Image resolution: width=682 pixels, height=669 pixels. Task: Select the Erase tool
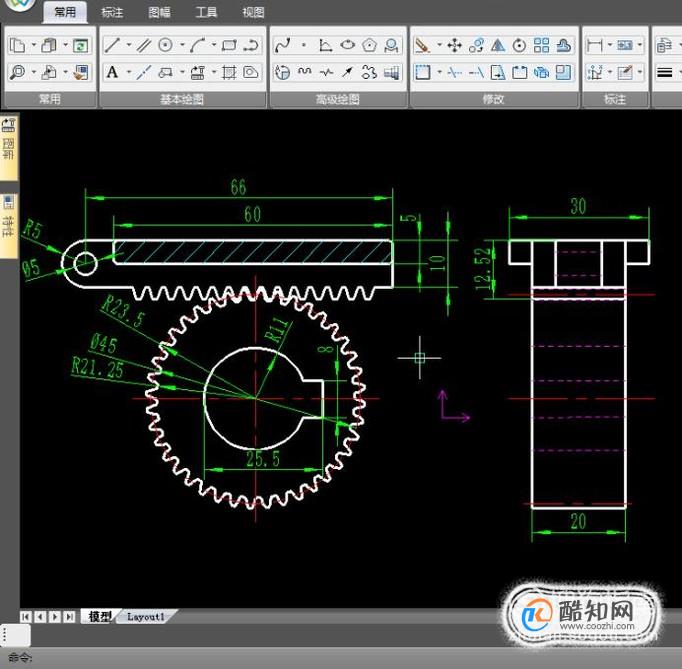point(422,45)
